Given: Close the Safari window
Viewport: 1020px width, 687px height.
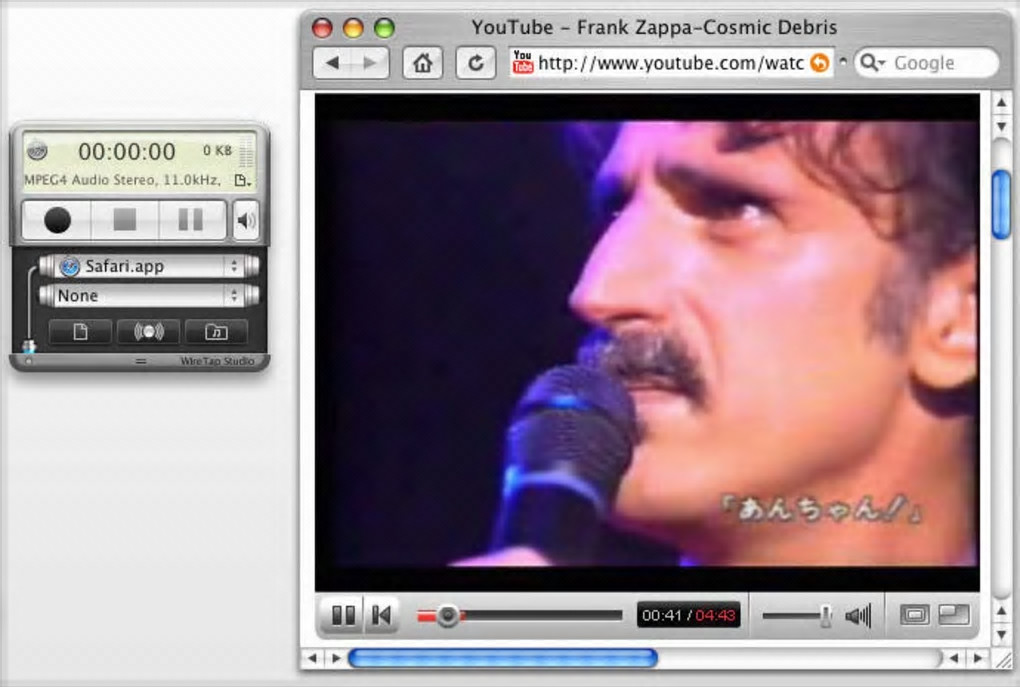Looking at the screenshot, I should tap(322, 27).
